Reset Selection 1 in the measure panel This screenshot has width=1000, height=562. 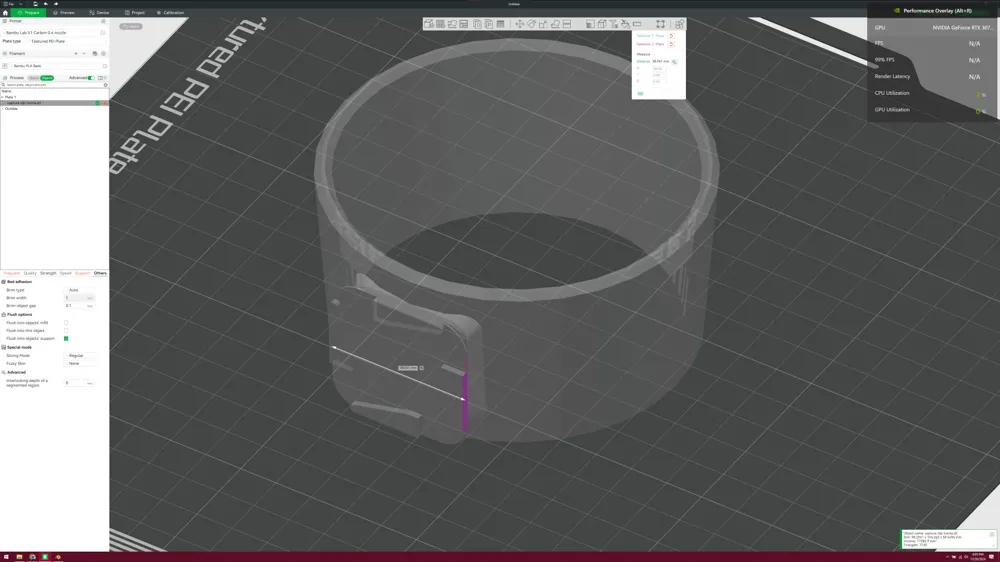coord(671,36)
